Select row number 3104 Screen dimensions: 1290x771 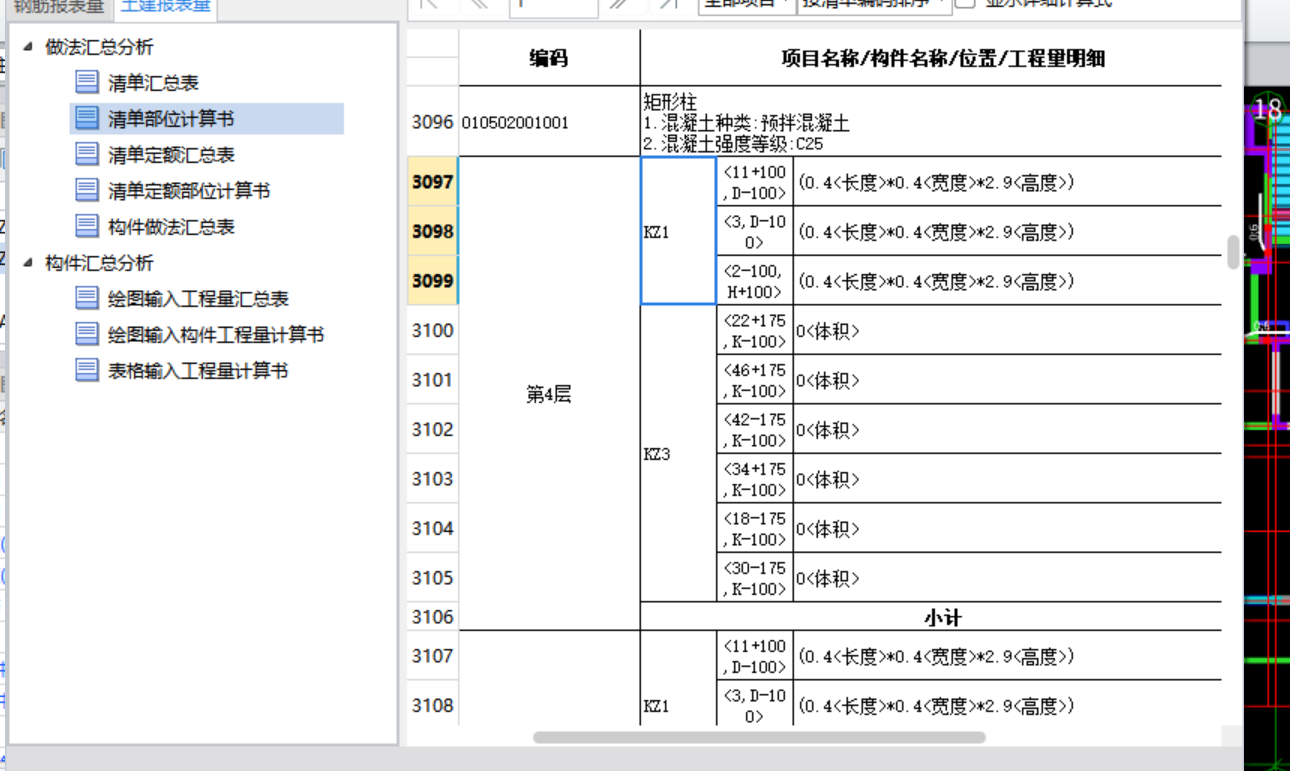point(433,528)
